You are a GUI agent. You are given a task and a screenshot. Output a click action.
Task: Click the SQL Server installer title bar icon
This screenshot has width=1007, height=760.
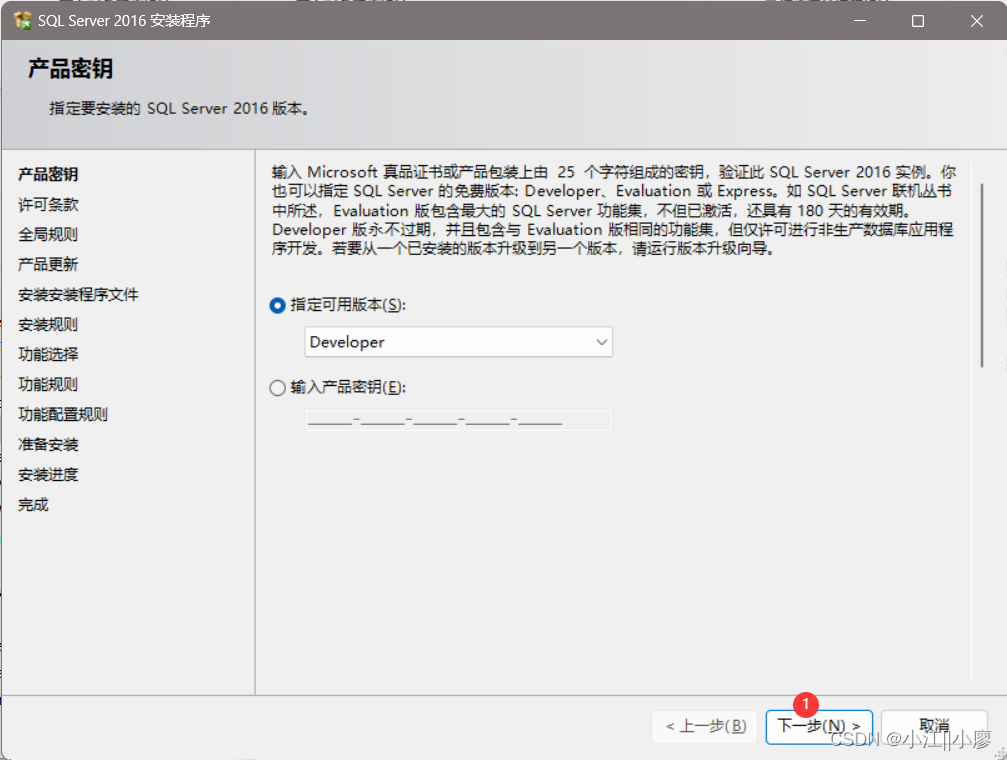(22, 20)
